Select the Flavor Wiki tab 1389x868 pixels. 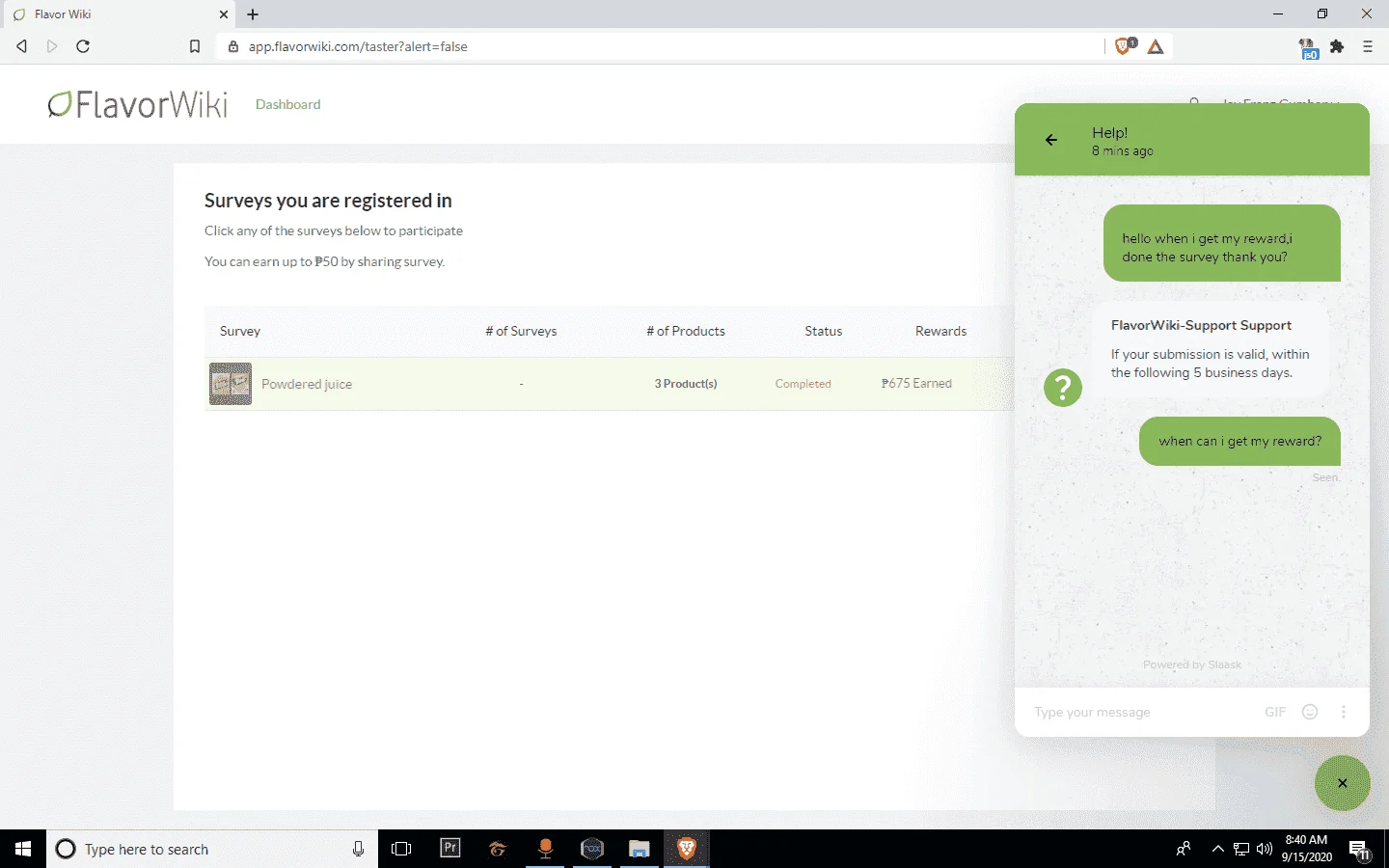[x=118, y=14]
